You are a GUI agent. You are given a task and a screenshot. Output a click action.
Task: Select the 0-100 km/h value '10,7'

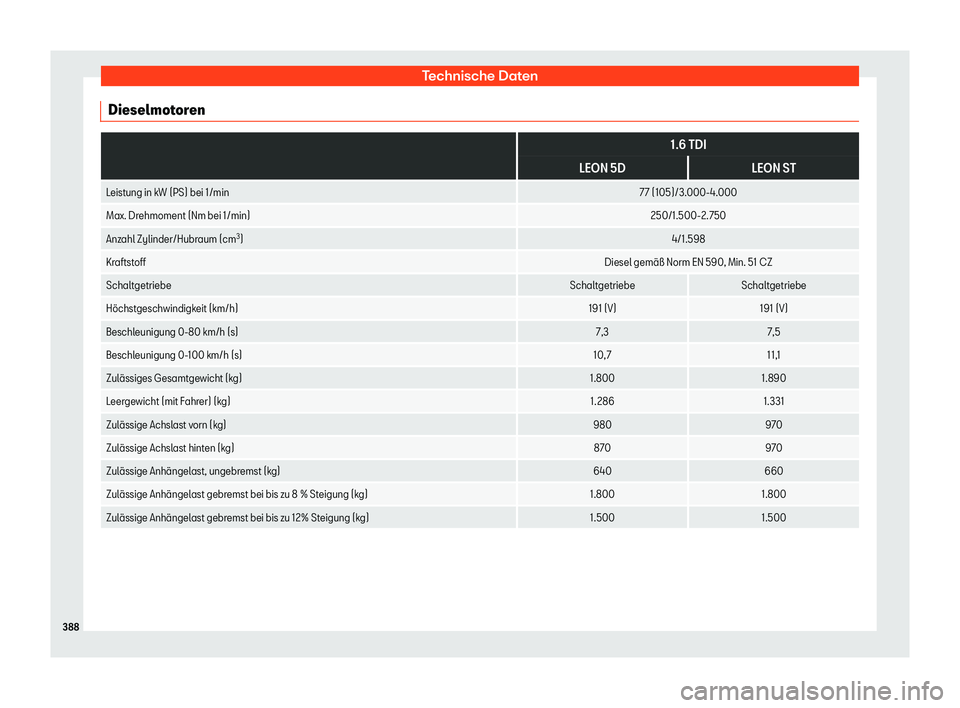point(602,355)
